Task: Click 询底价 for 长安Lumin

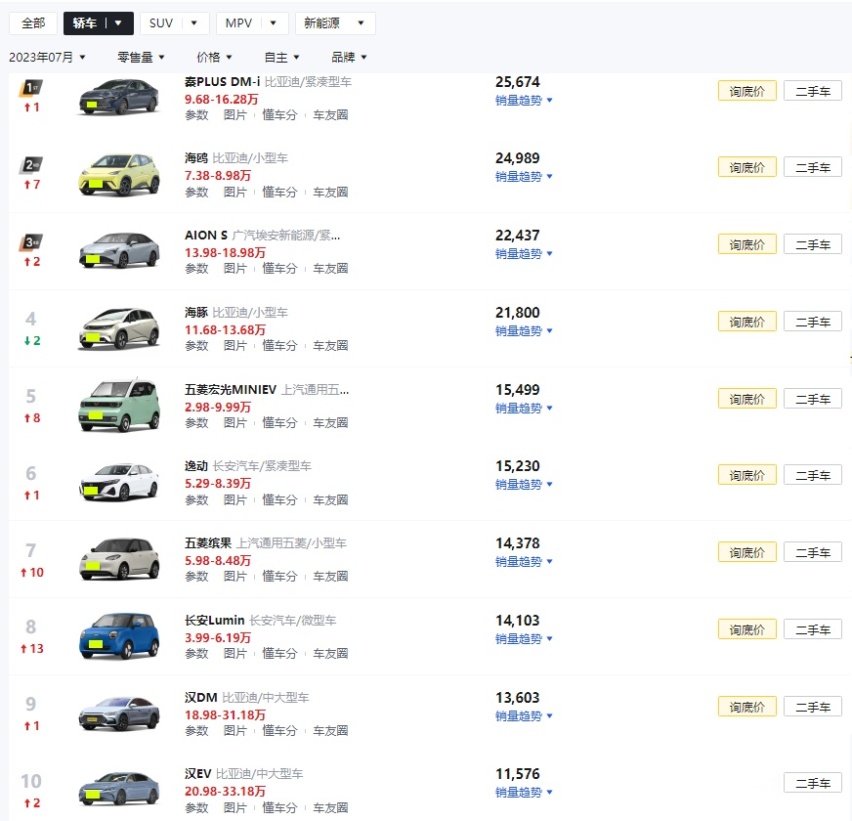Action: (747, 629)
